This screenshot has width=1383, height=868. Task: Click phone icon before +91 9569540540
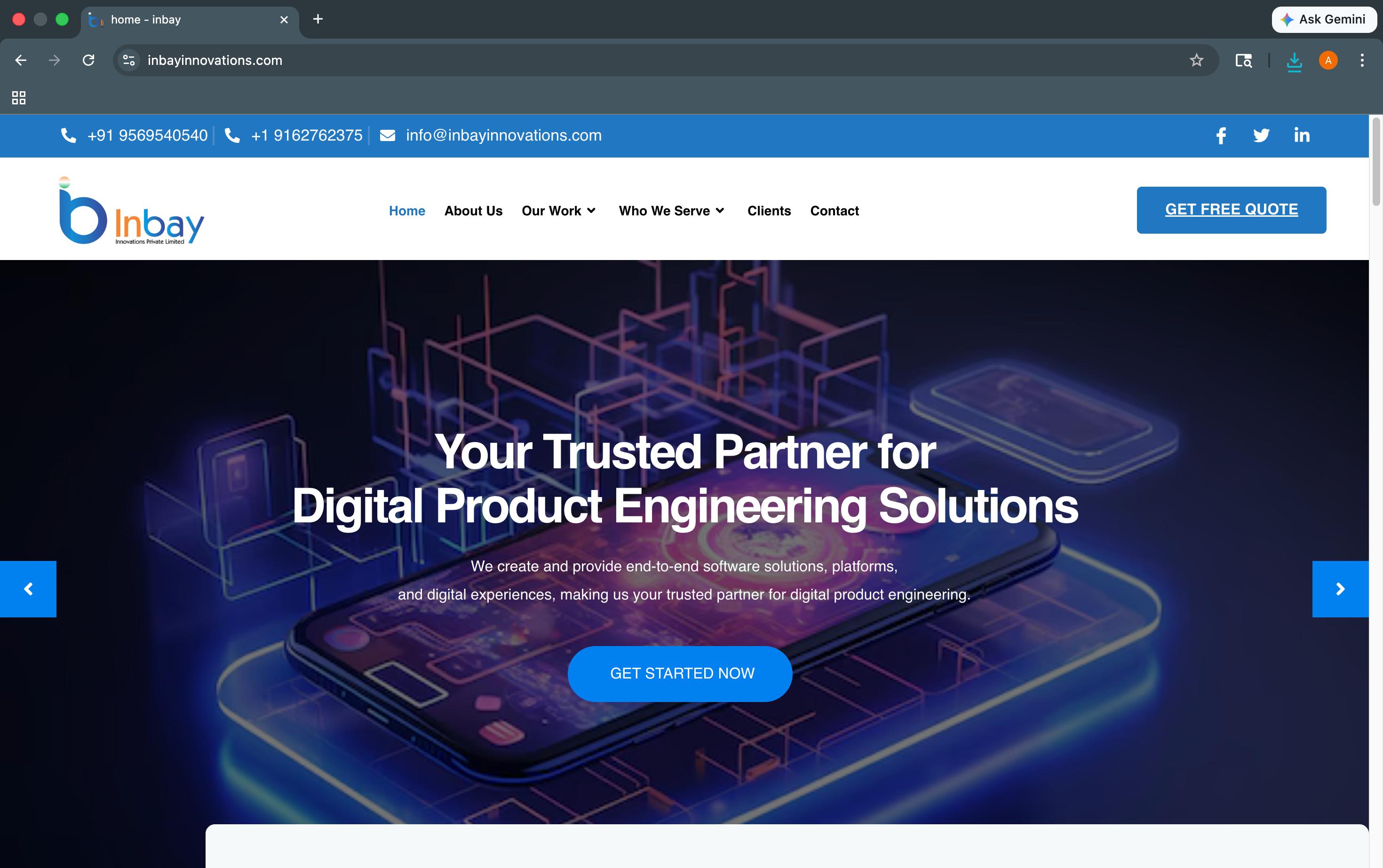coord(68,135)
